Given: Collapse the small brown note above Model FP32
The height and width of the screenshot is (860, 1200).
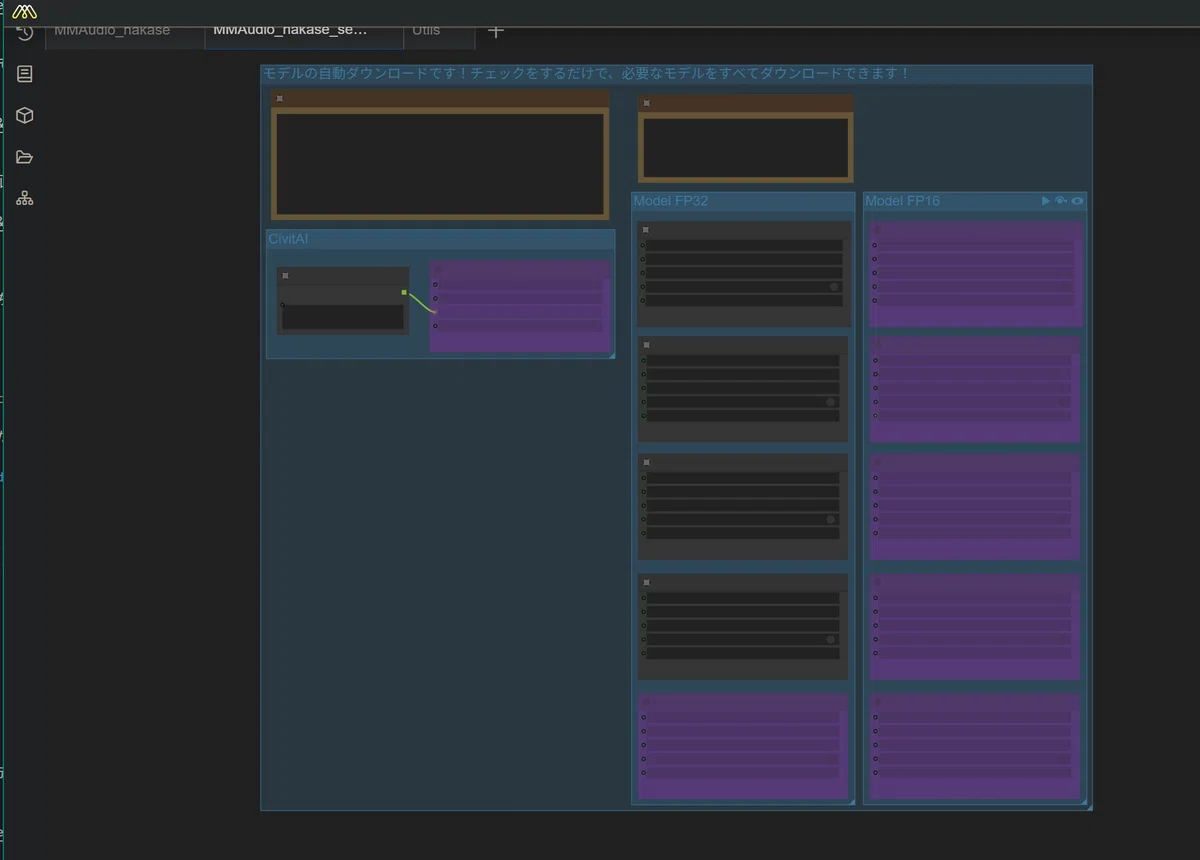Looking at the screenshot, I should point(647,103).
